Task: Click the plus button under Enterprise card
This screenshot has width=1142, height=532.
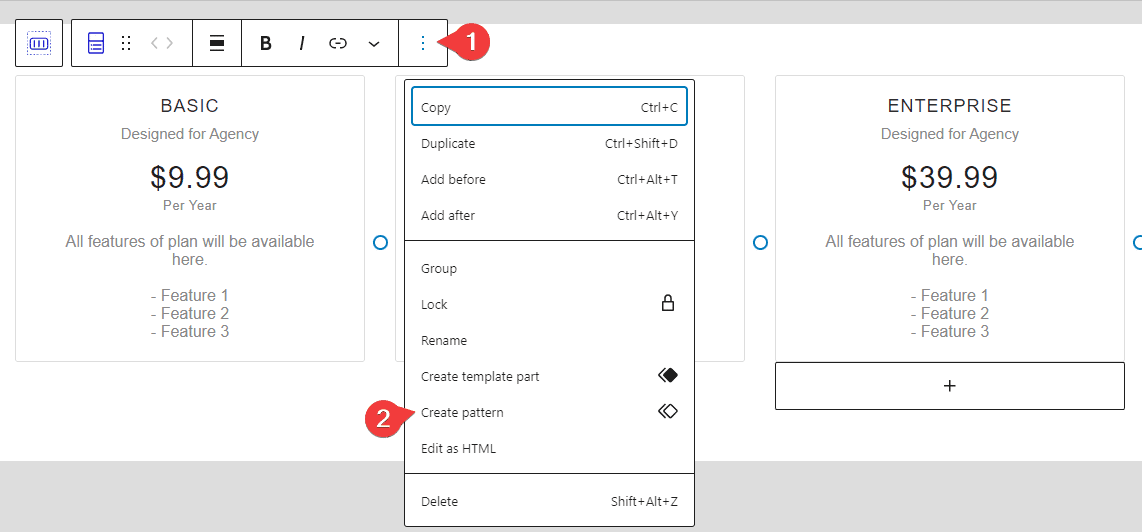Action: [x=950, y=386]
